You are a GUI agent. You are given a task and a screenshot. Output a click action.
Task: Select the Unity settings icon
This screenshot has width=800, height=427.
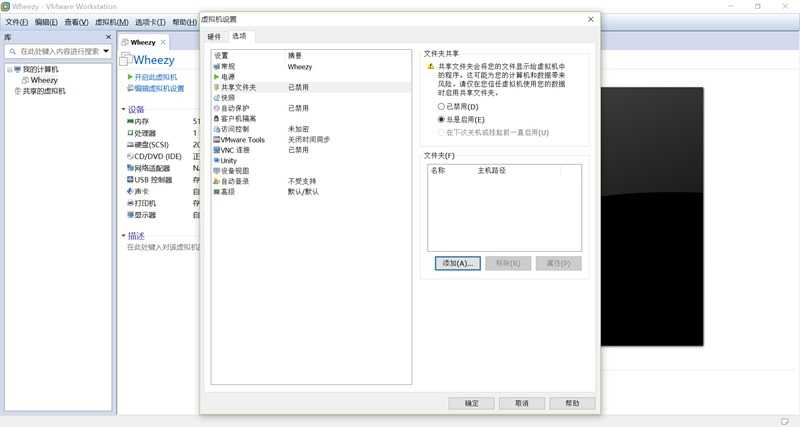(216, 160)
